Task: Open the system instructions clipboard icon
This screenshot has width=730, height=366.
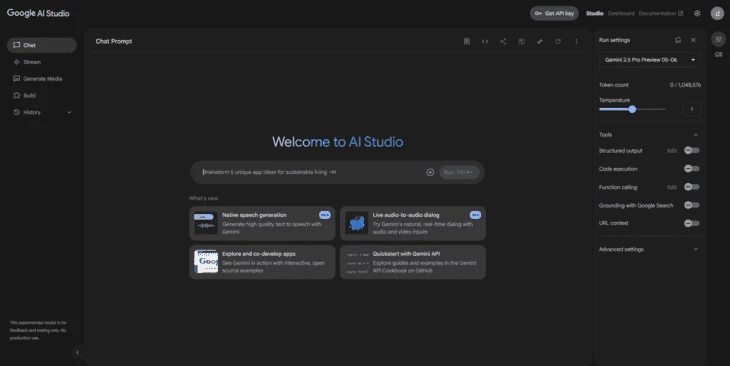Action: 466,41
